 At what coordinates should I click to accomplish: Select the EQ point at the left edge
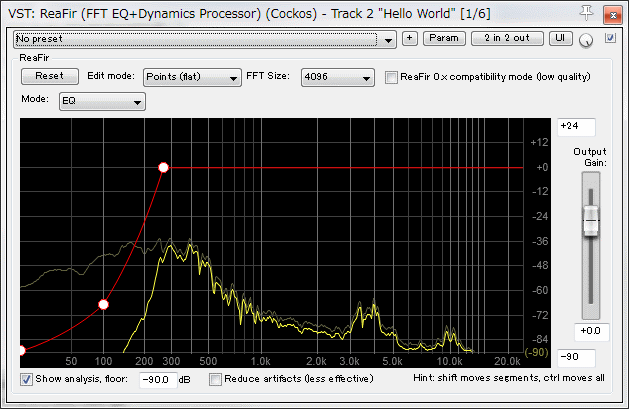[21, 350]
